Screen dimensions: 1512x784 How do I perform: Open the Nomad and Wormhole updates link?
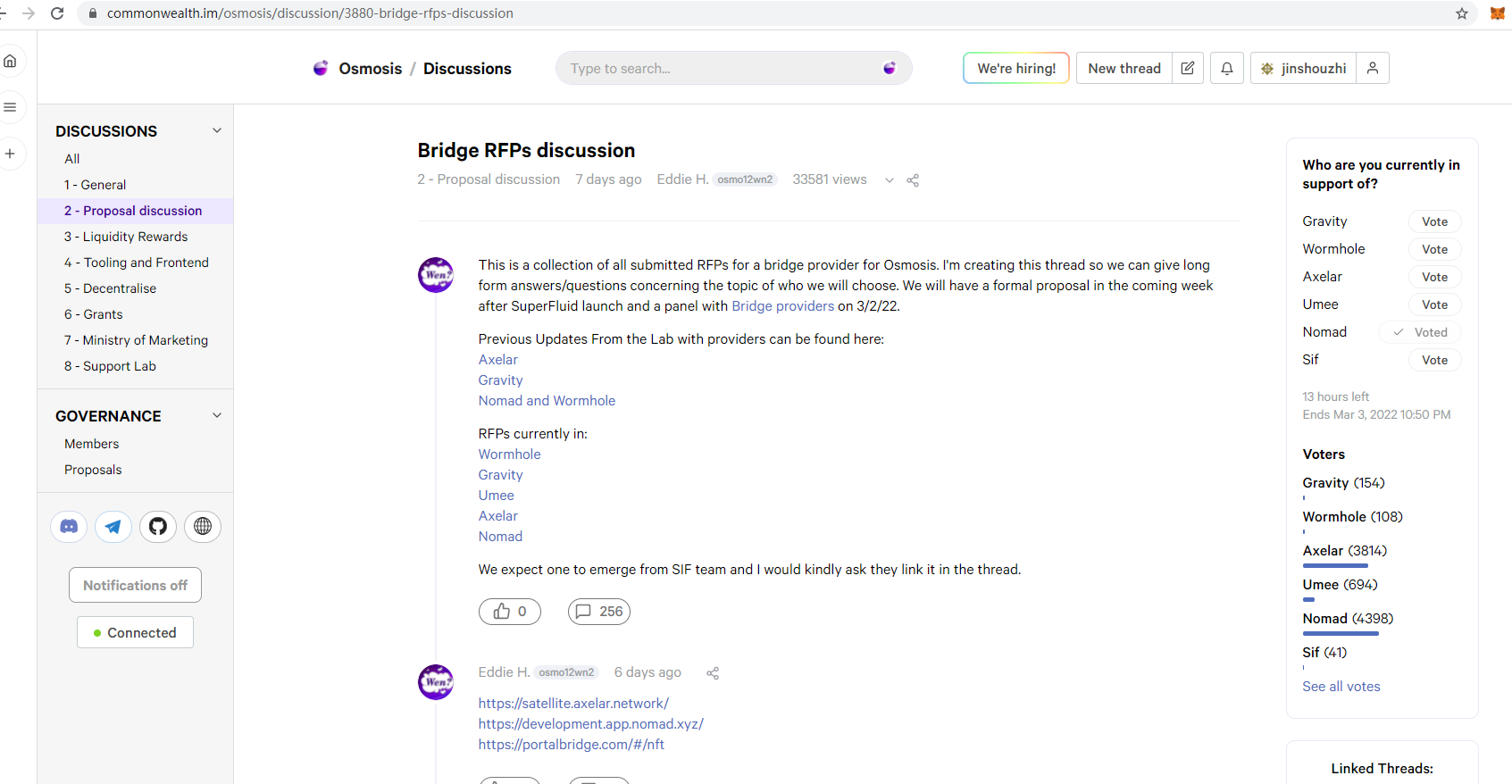coord(547,401)
